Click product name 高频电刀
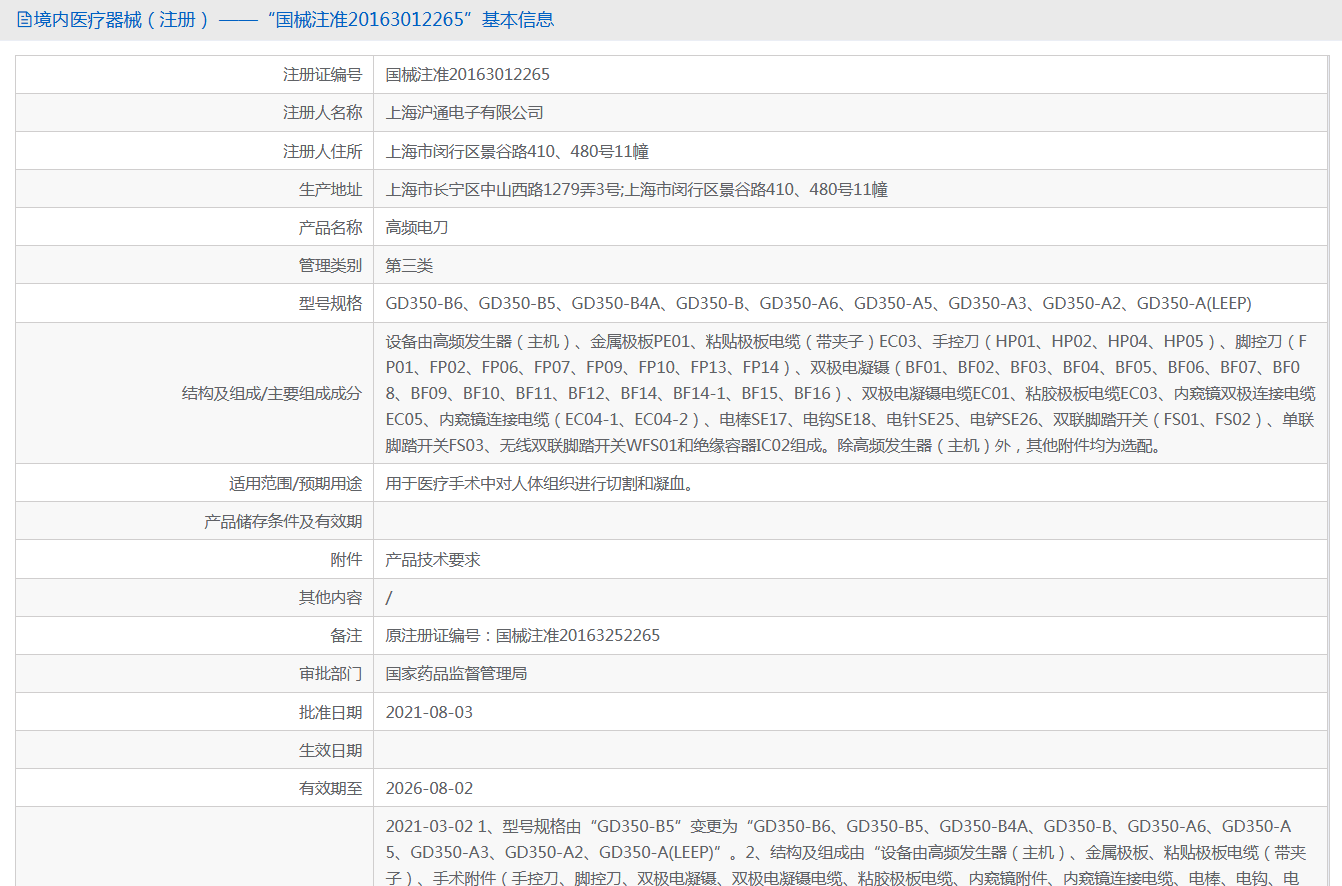The height and width of the screenshot is (886, 1342). 417,227
